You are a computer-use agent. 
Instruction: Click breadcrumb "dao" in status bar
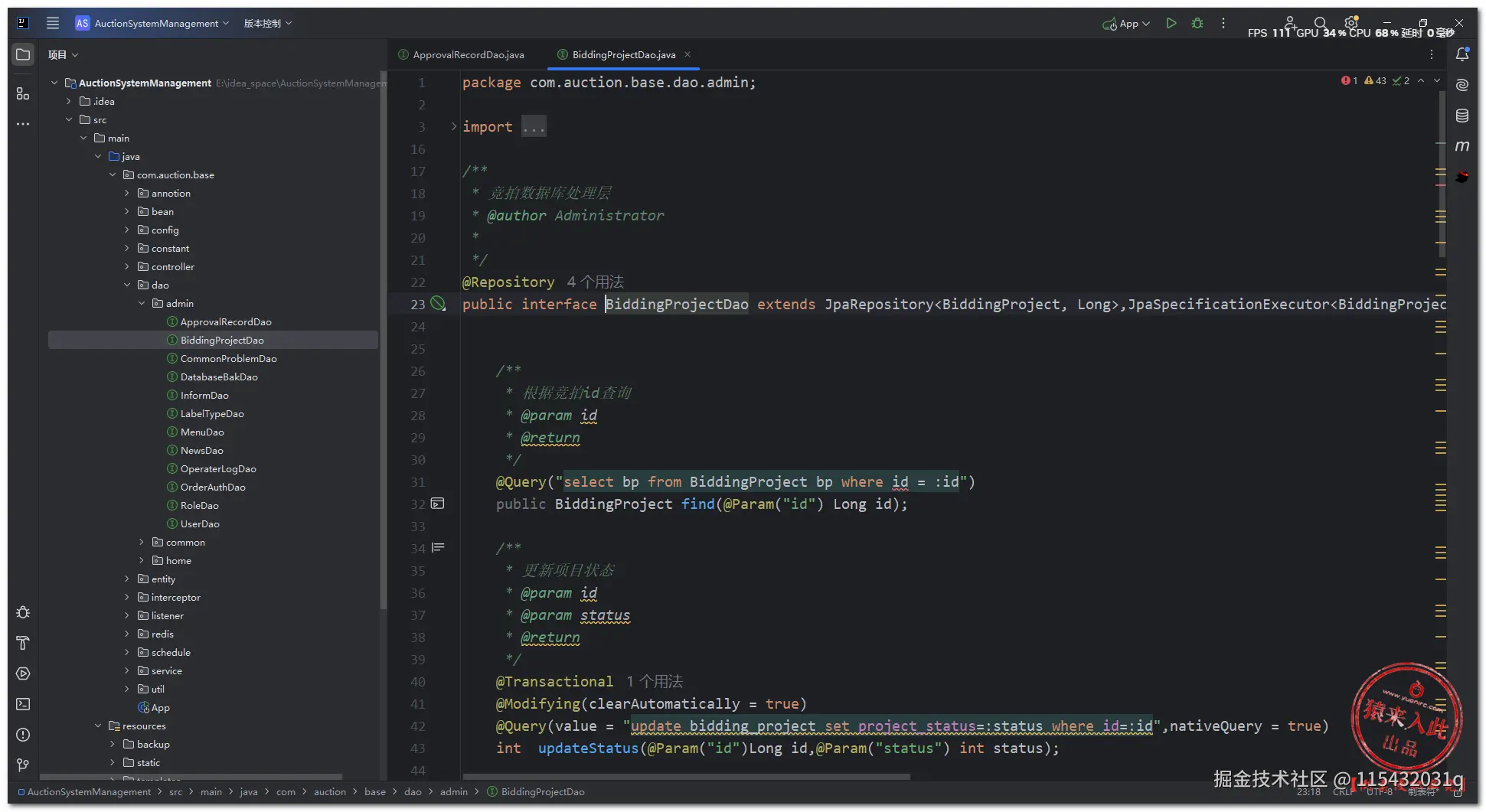pyautogui.click(x=413, y=791)
